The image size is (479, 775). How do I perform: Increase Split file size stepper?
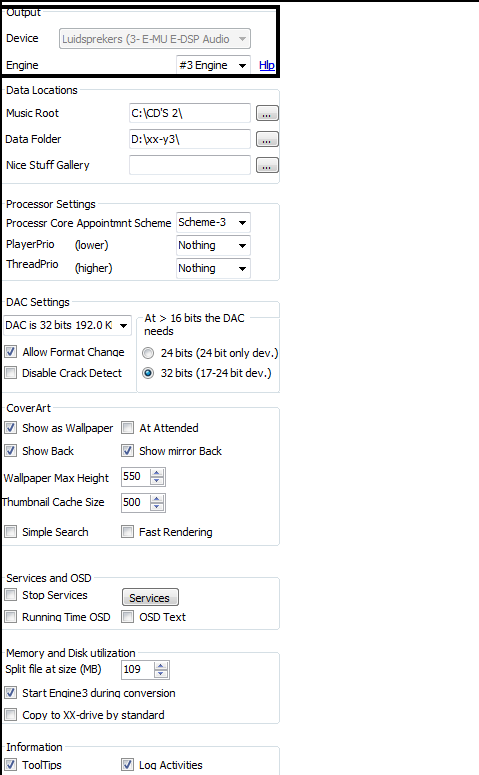(161, 666)
